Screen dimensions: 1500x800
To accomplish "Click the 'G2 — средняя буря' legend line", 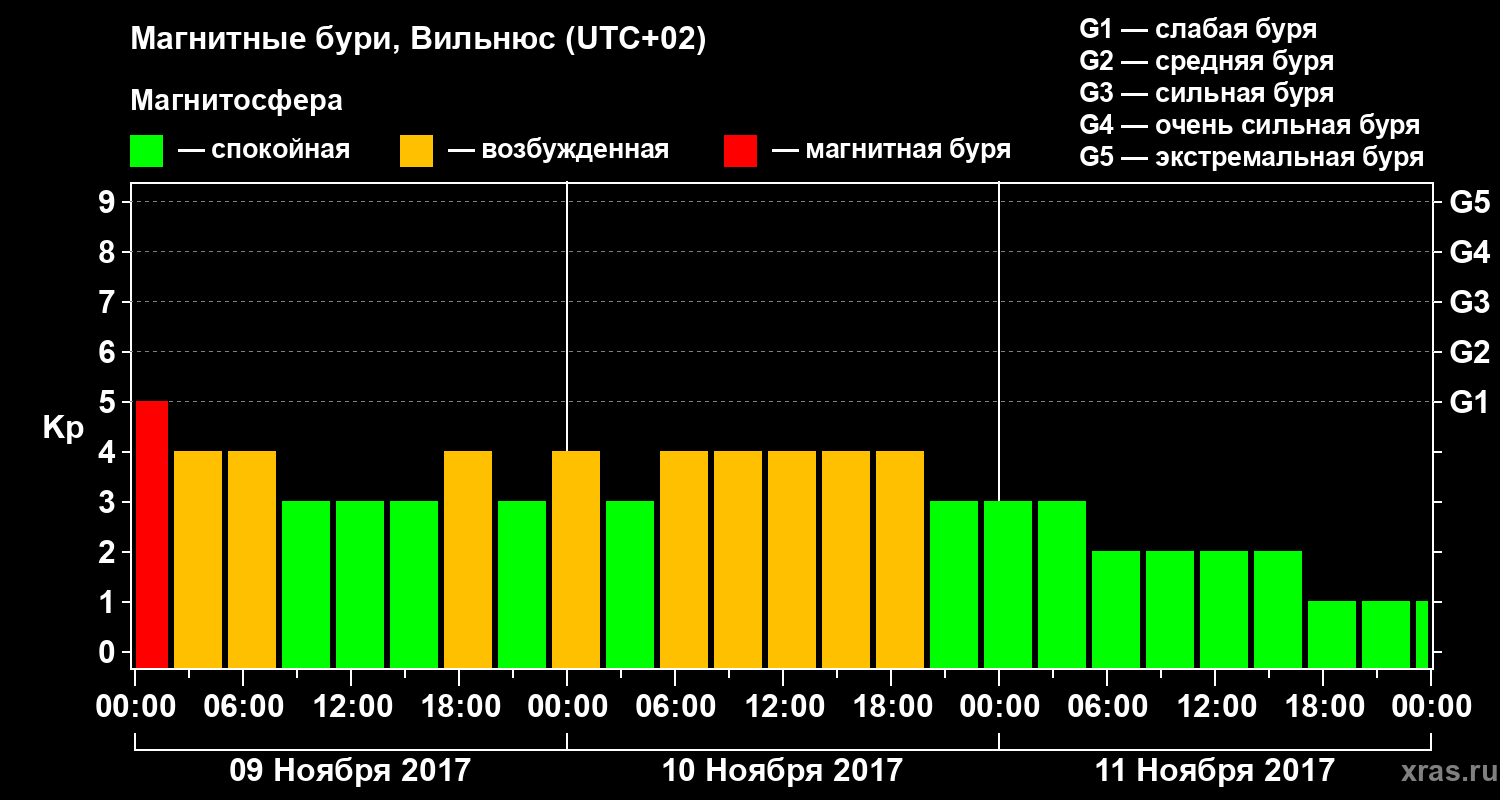I will tap(1206, 61).
